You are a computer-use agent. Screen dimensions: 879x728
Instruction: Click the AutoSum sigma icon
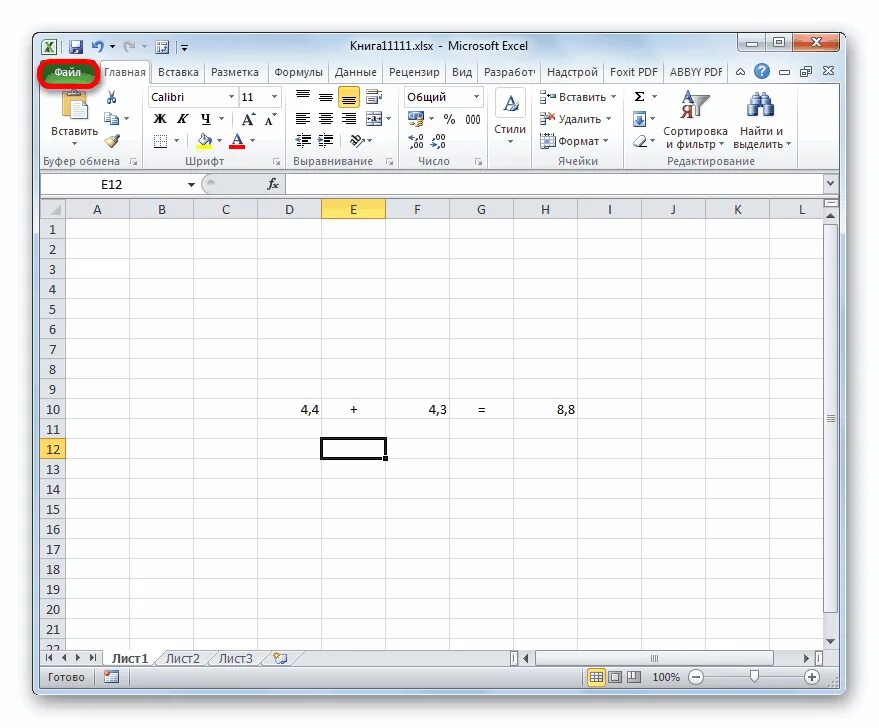pyautogui.click(x=639, y=97)
